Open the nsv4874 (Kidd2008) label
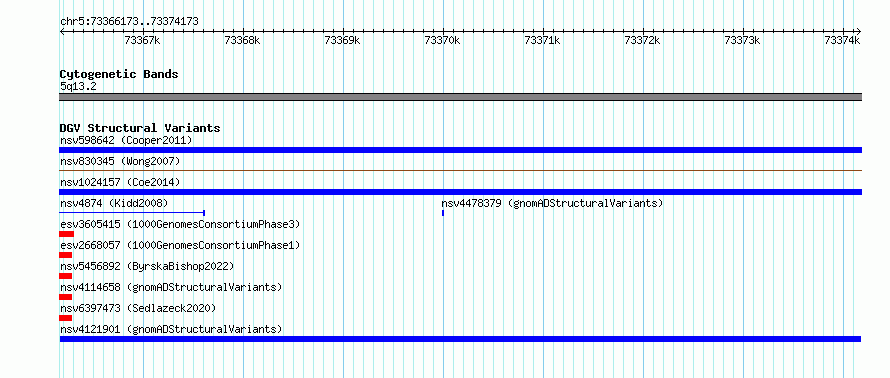 coord(114,203)
